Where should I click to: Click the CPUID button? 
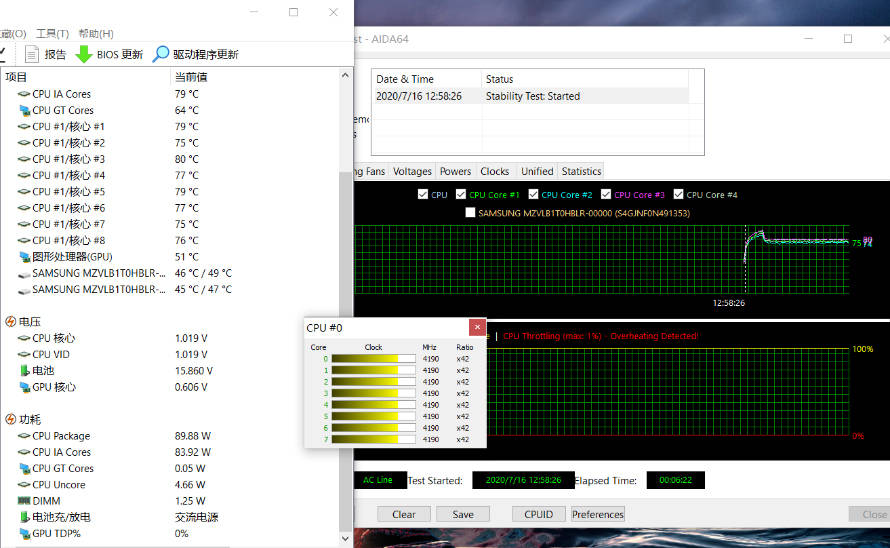tap(538, 514)
